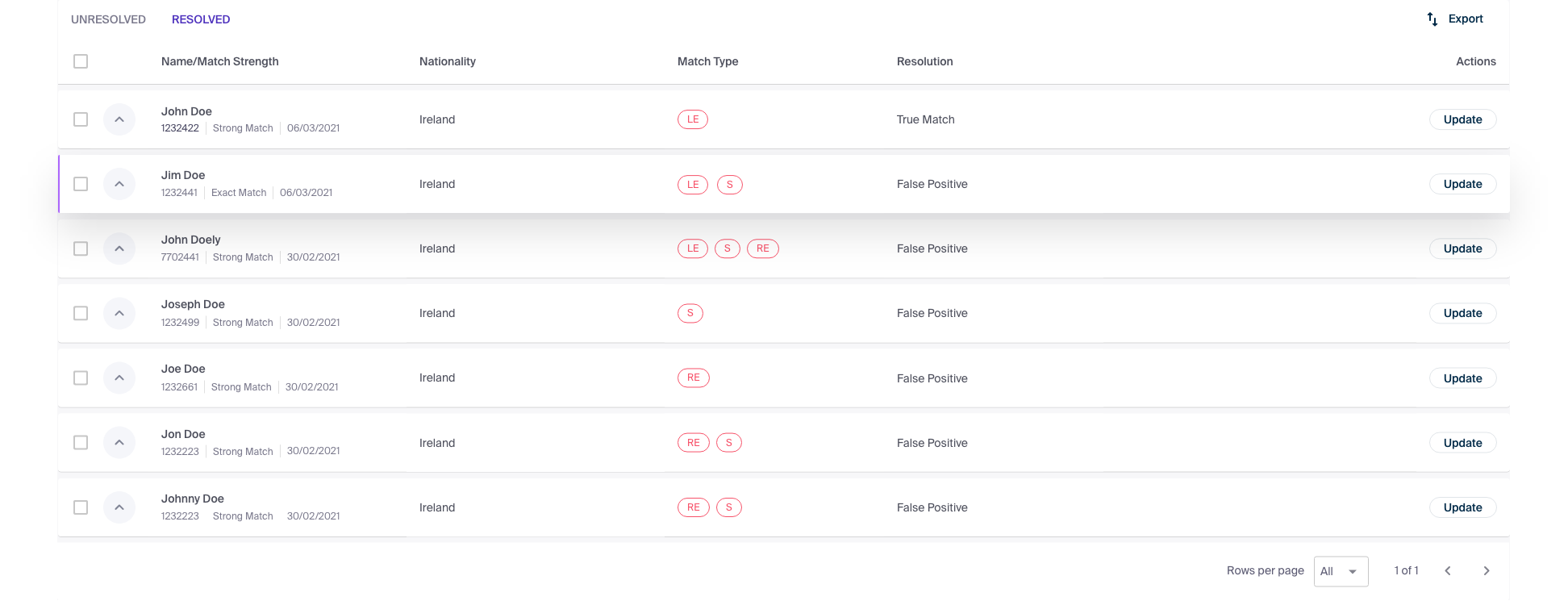Click the LE badge in John Doe row

pos(693,119)
